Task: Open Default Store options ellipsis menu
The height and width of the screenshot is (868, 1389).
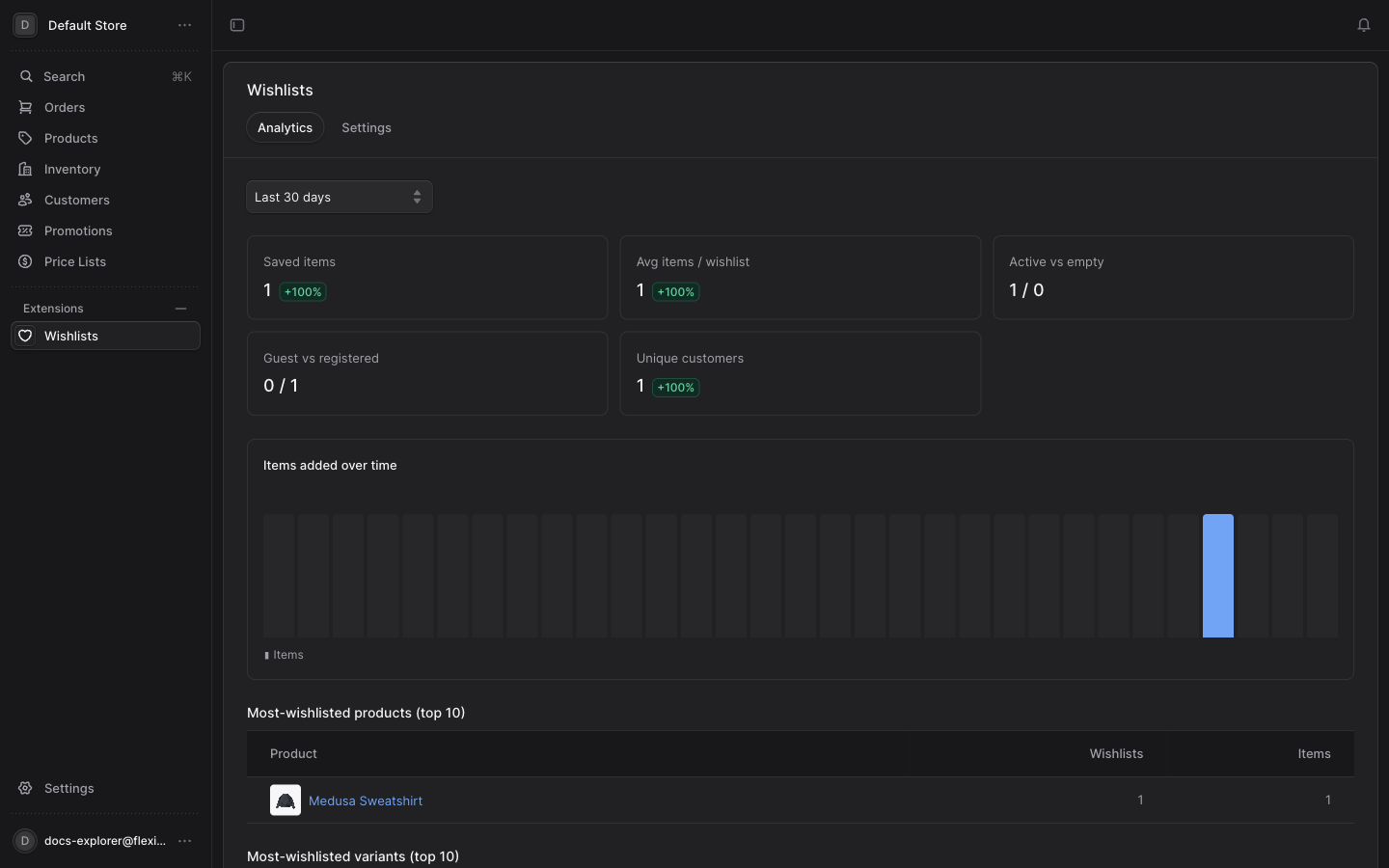Action: pos(185,25)
